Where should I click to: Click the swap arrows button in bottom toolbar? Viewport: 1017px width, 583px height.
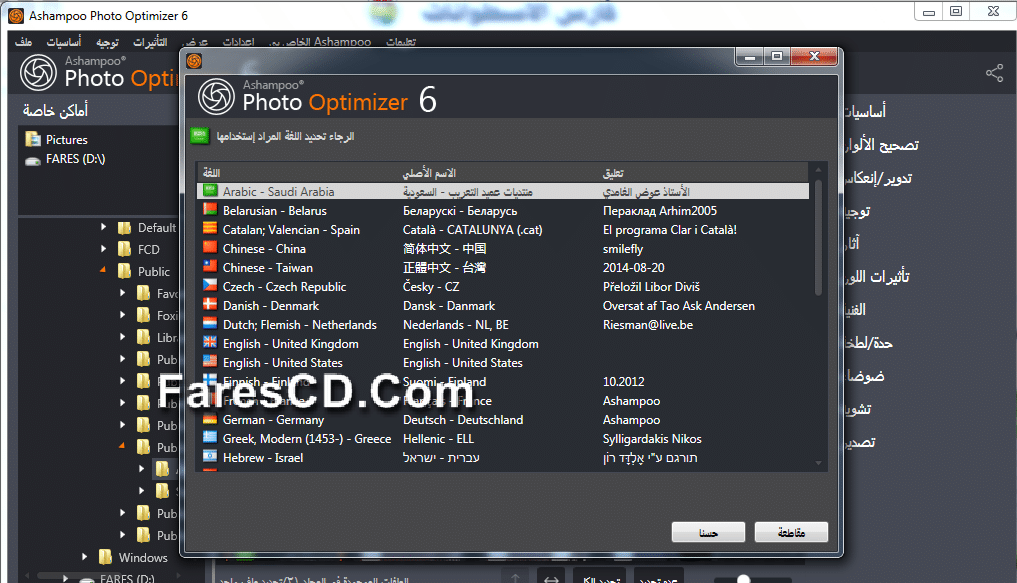tap(551, 578)
